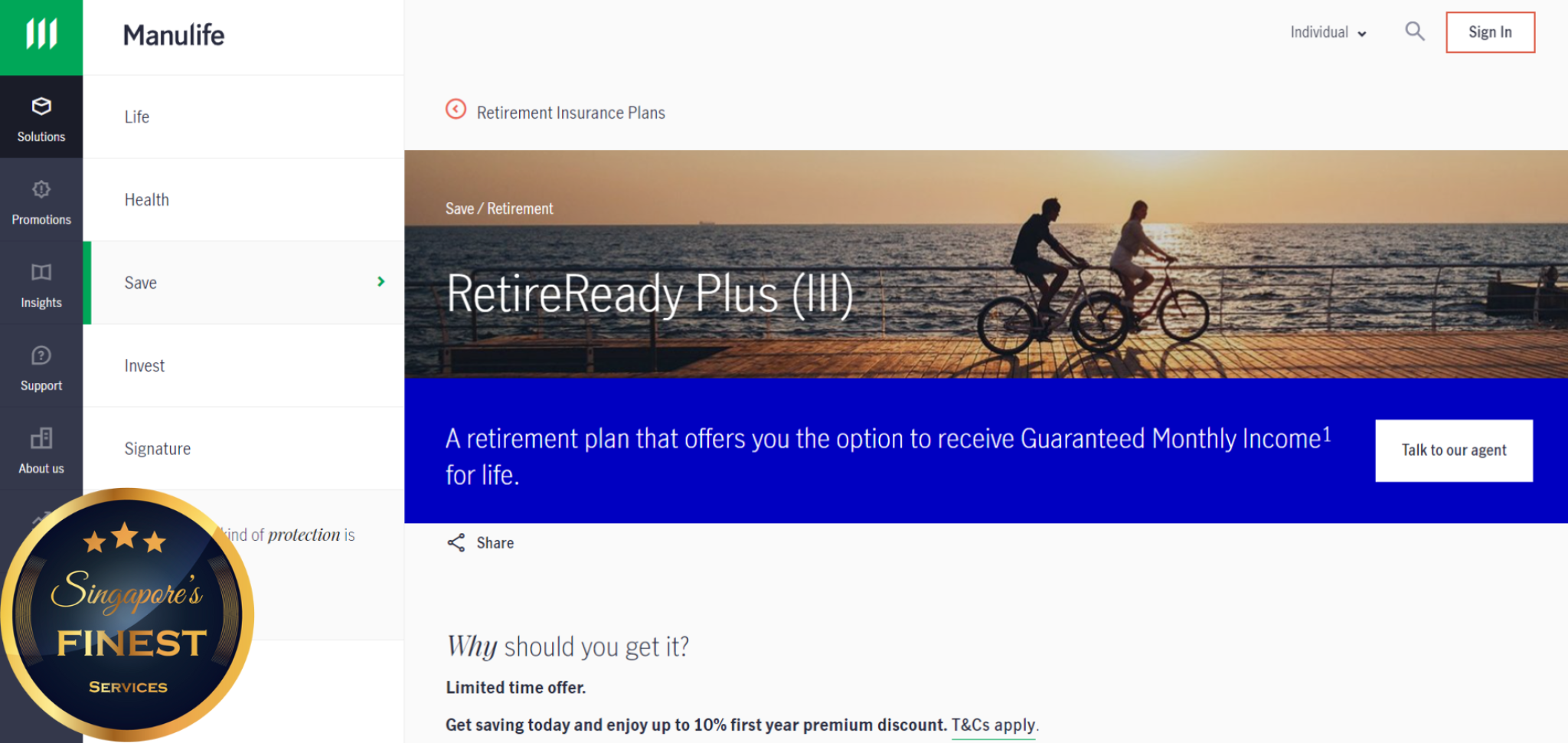
Task: Open the T&Cs apply link
Action: pos(992,724)
